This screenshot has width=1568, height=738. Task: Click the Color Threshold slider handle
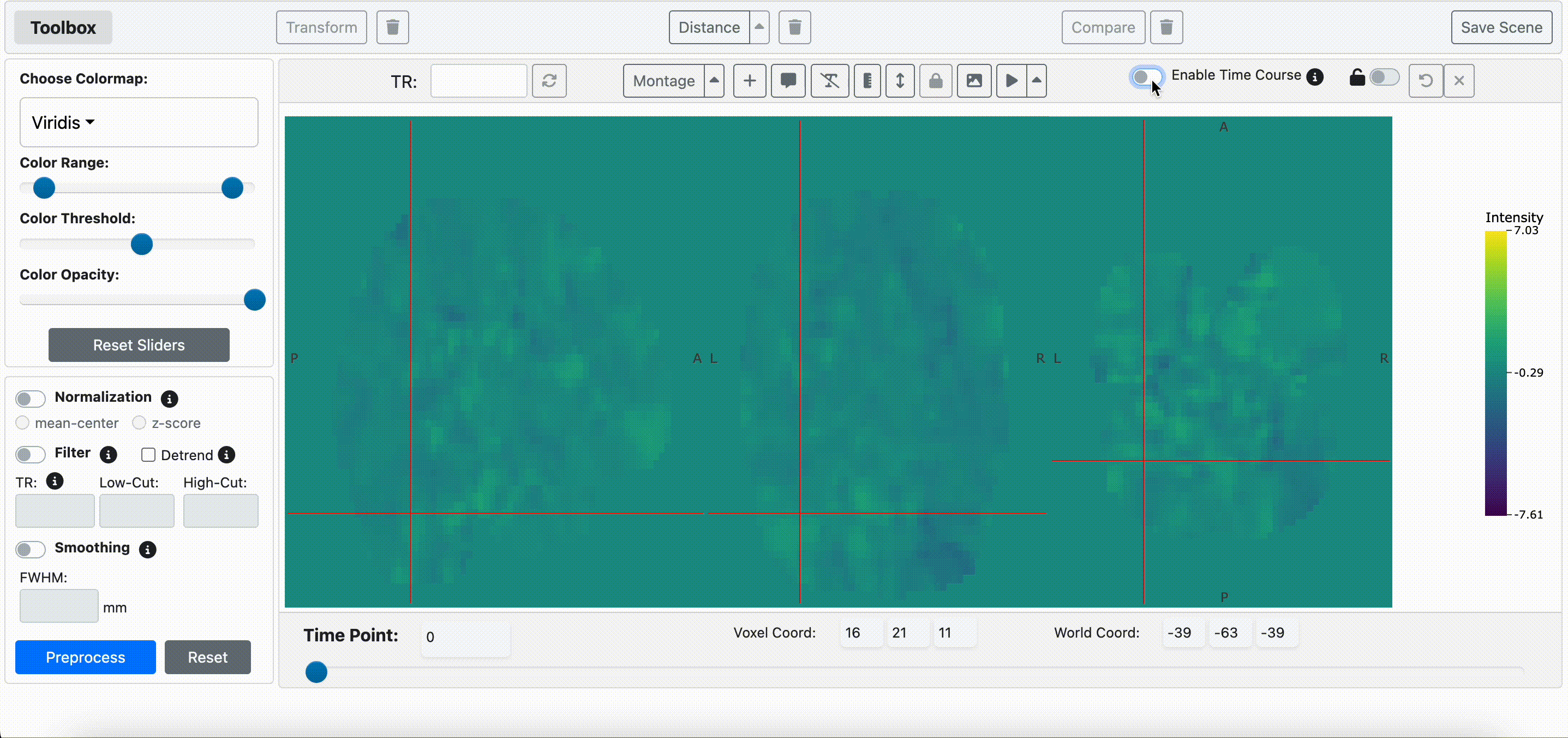[x=142, y=244]
